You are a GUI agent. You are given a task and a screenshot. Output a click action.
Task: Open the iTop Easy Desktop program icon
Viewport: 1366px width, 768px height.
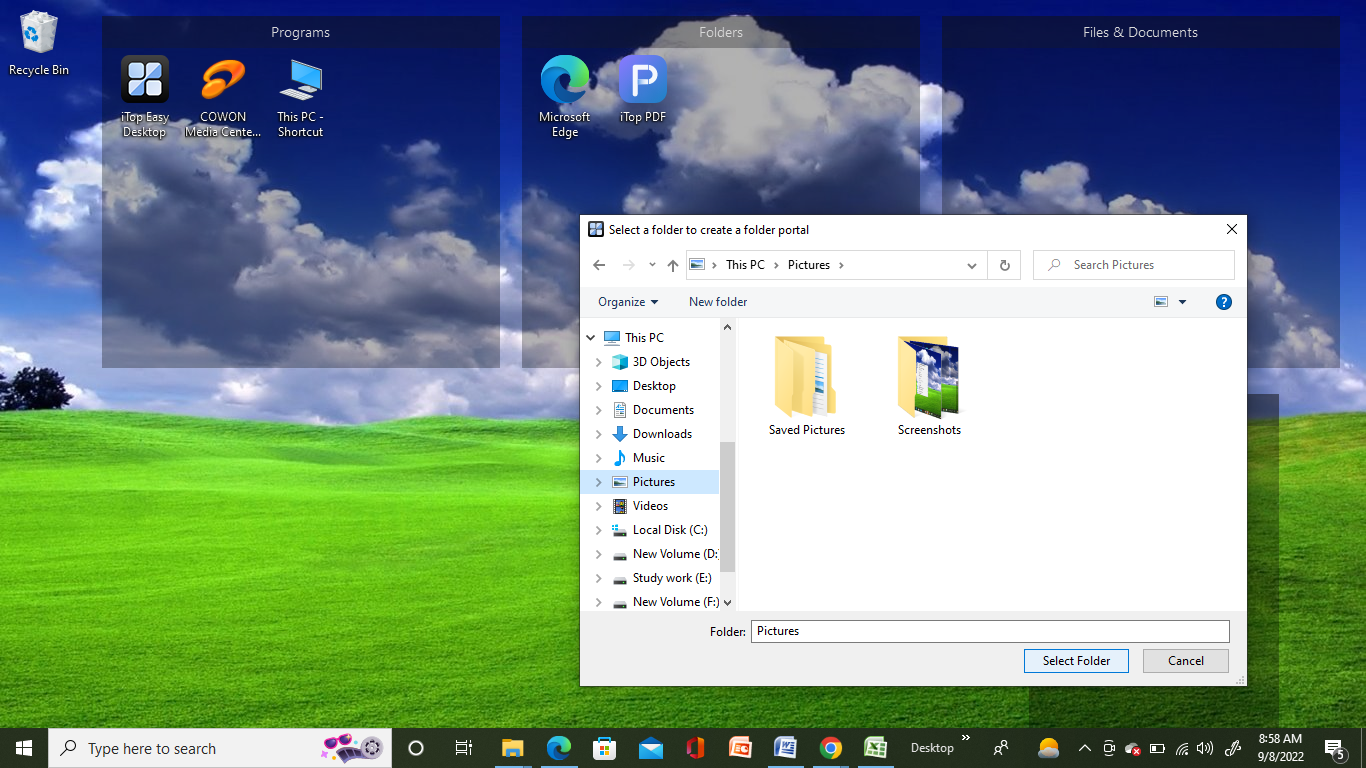(x=145, y=96)
